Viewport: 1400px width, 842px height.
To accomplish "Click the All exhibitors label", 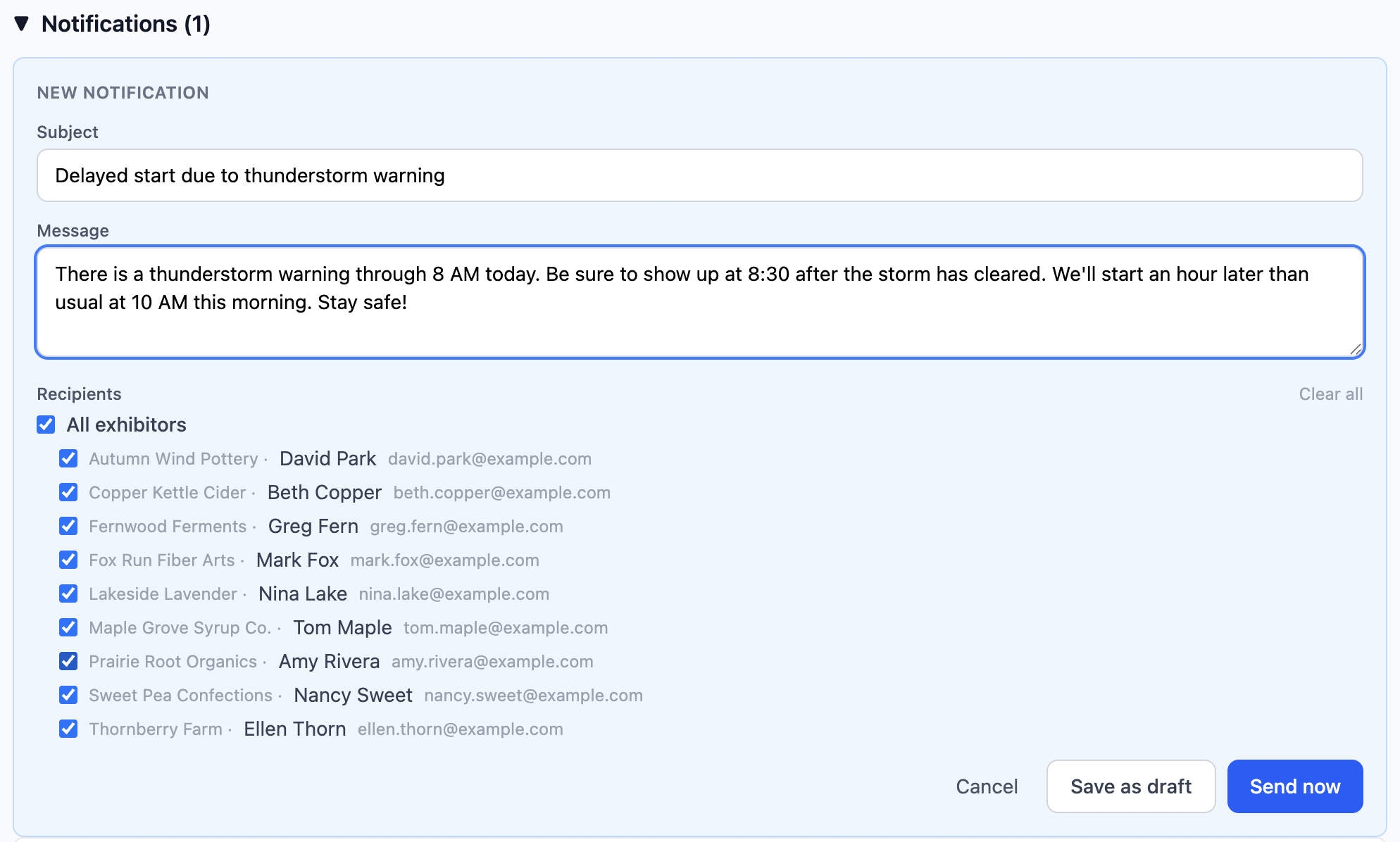I will coord(127,425).
